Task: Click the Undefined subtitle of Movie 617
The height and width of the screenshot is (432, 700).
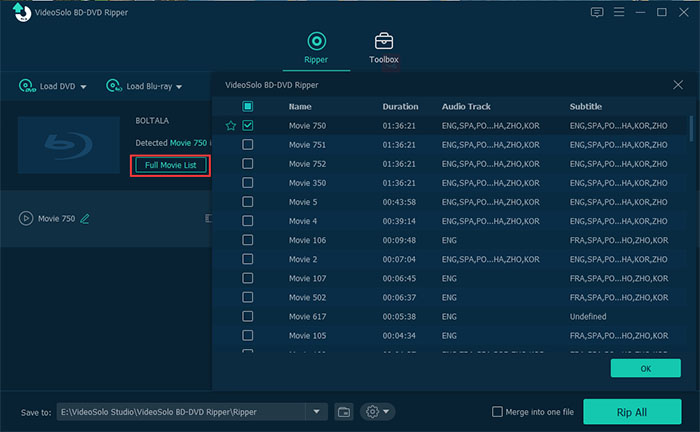Action: tap(588, 317)
